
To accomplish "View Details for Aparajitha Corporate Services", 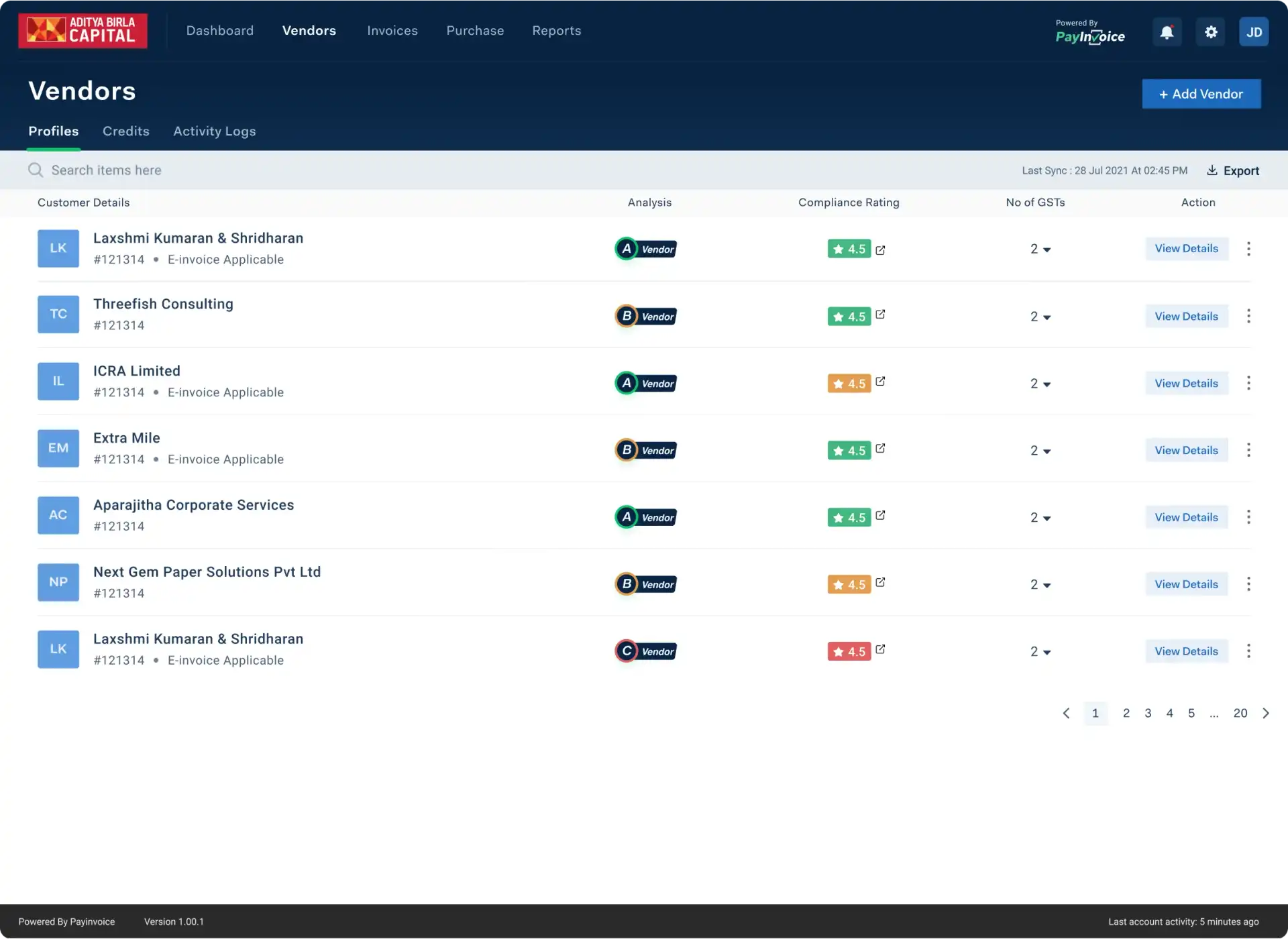I will pos(1187,517).
